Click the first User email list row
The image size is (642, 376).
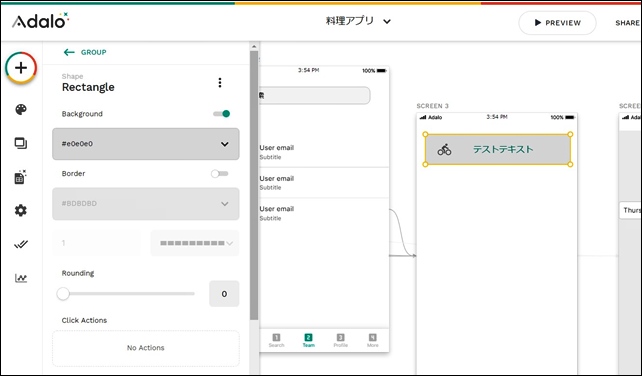pyautogui.click(x=323, y=152)
